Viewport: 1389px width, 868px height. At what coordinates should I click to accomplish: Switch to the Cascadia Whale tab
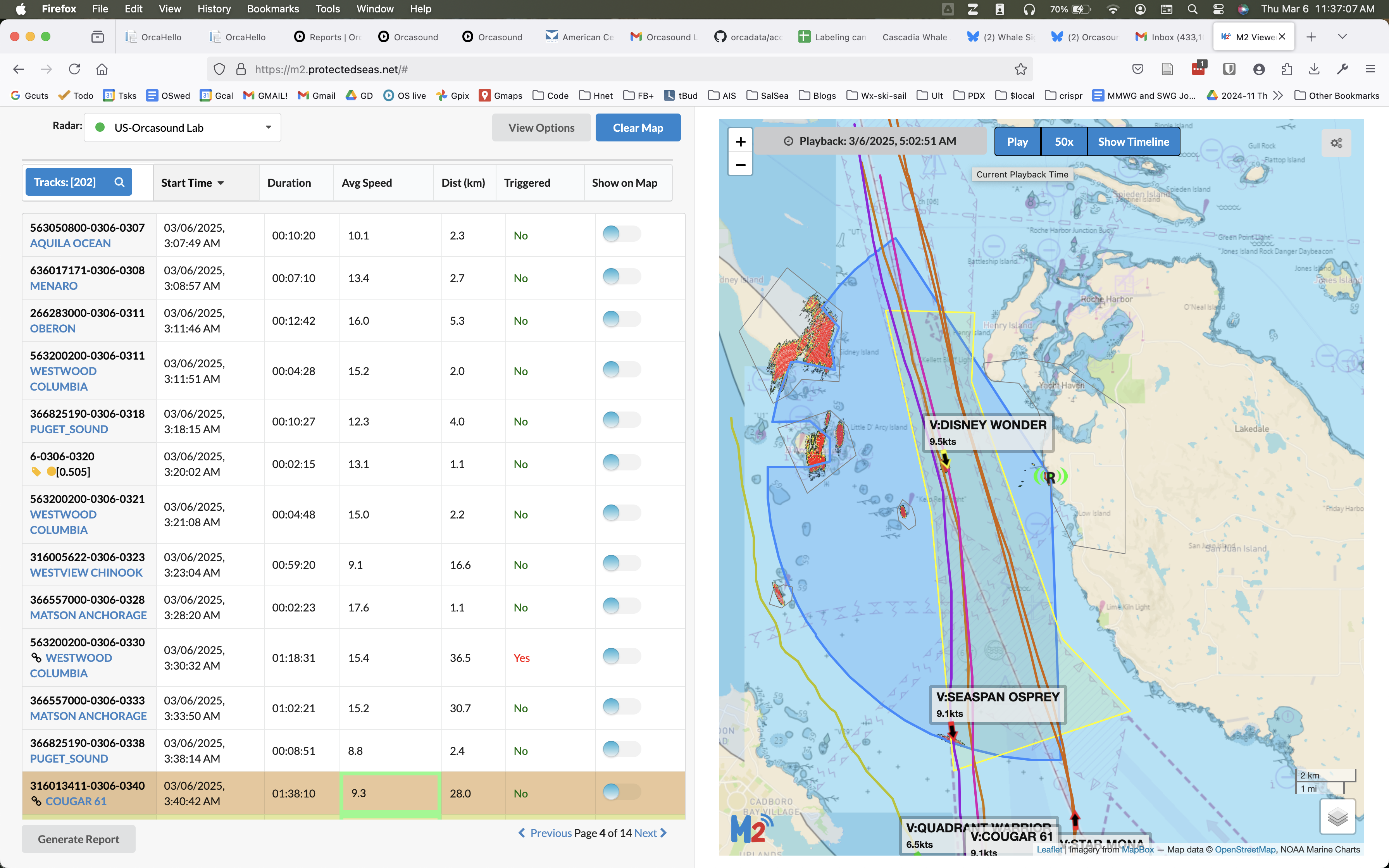(x=914, y=37)
